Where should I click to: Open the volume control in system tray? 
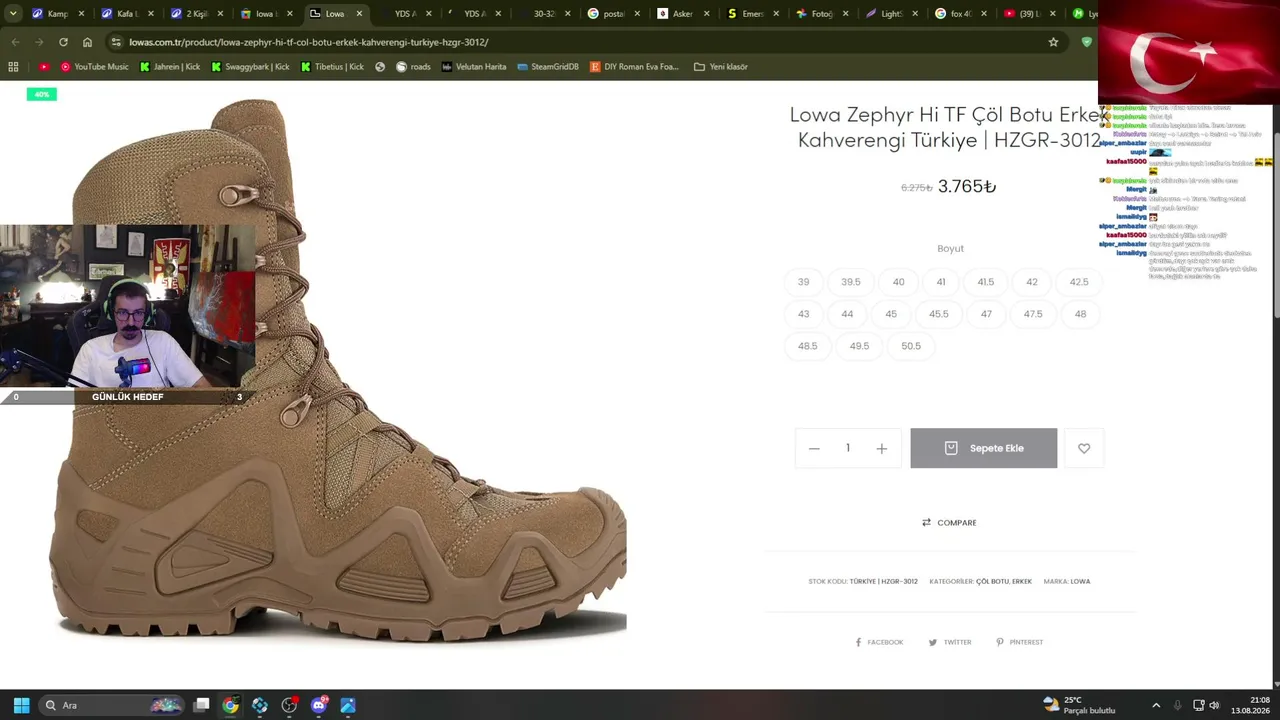[x=1214, y=705]
